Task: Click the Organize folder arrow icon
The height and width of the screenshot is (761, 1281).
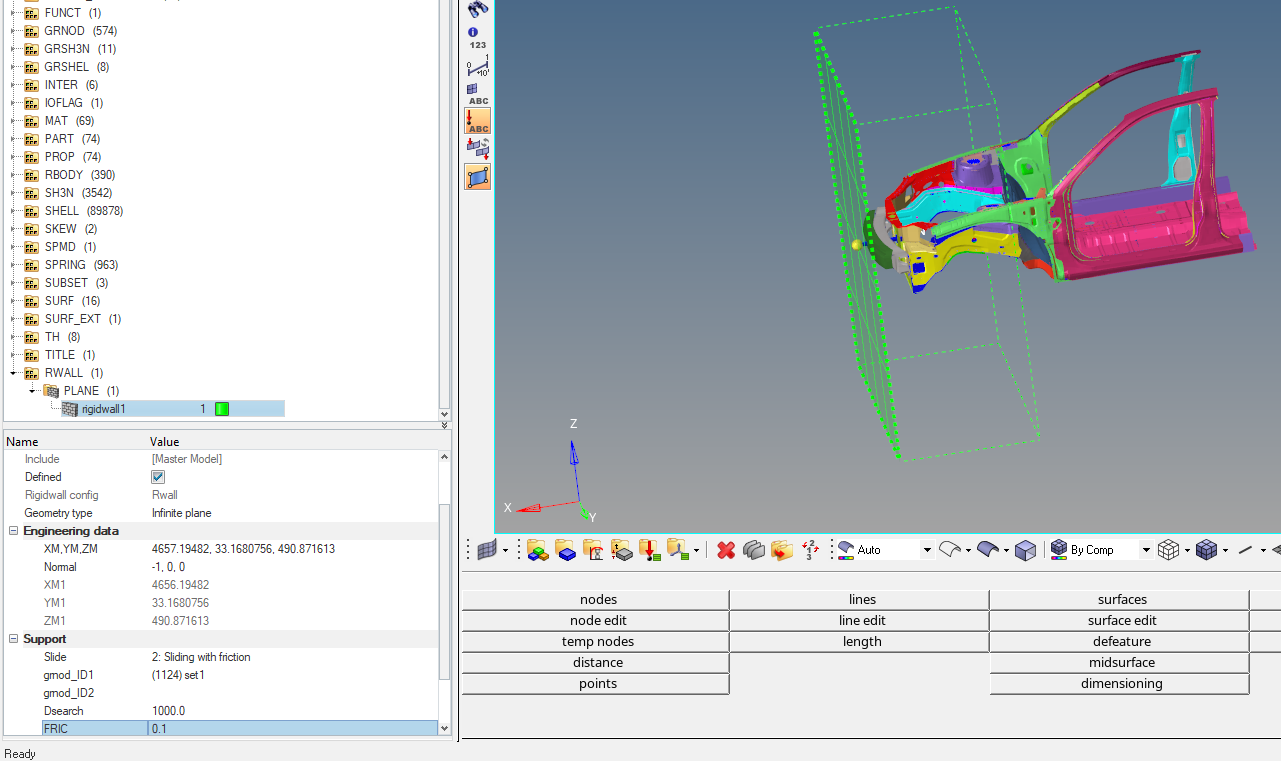Action: (x=782, y=550)
